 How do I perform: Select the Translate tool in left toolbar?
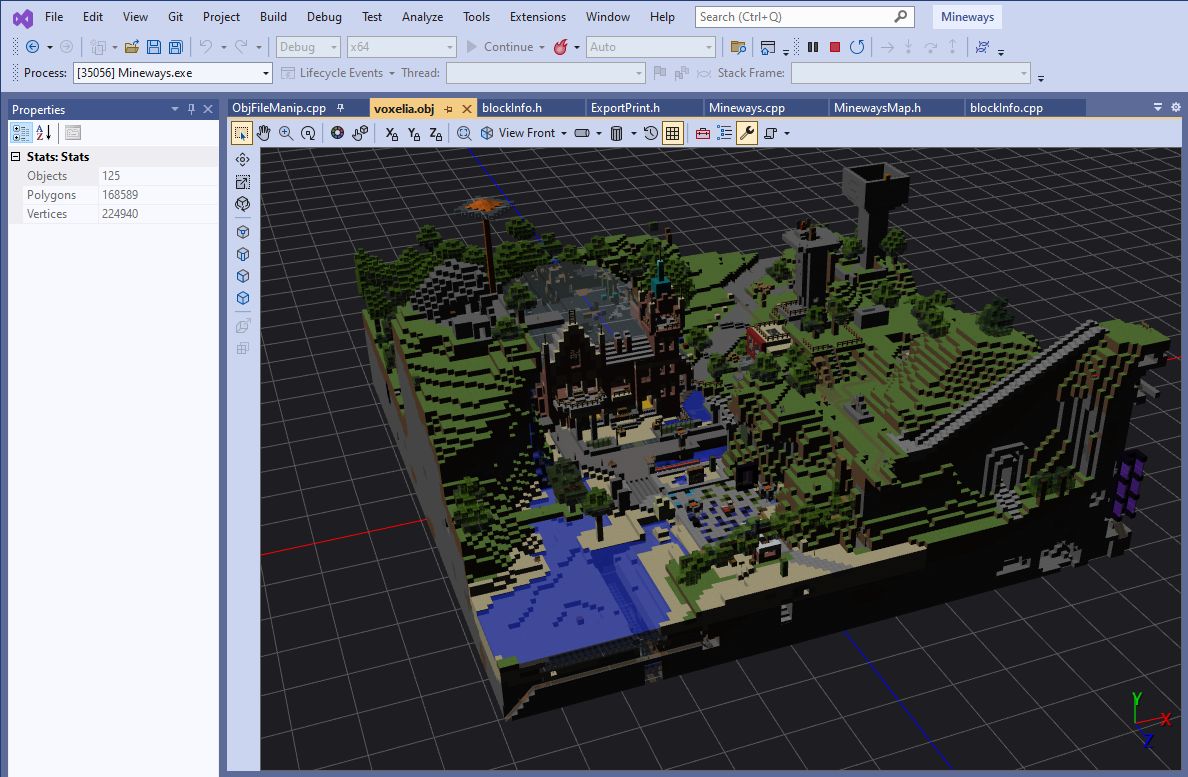pos(242,160)
